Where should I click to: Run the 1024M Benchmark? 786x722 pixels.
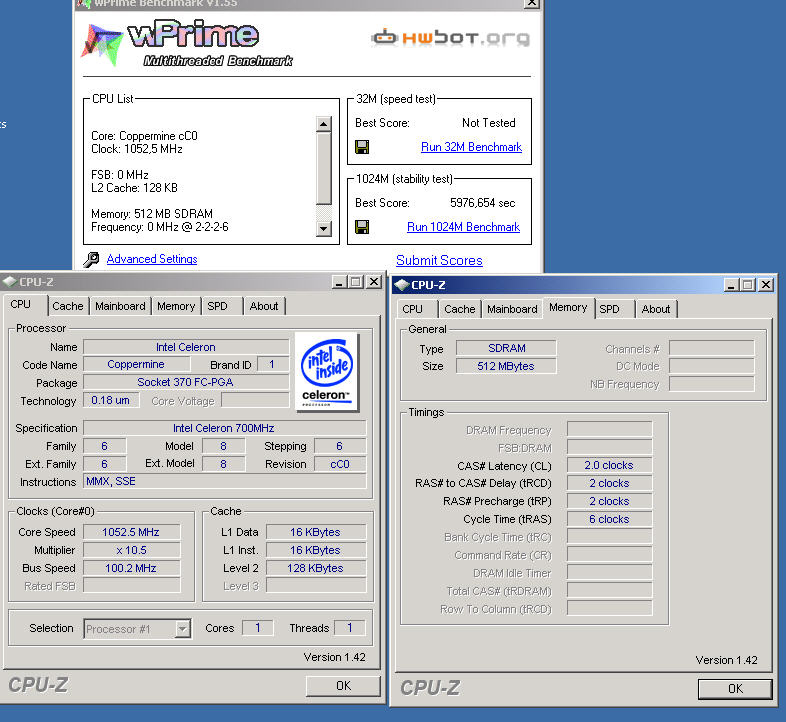[x=463, y=227]
